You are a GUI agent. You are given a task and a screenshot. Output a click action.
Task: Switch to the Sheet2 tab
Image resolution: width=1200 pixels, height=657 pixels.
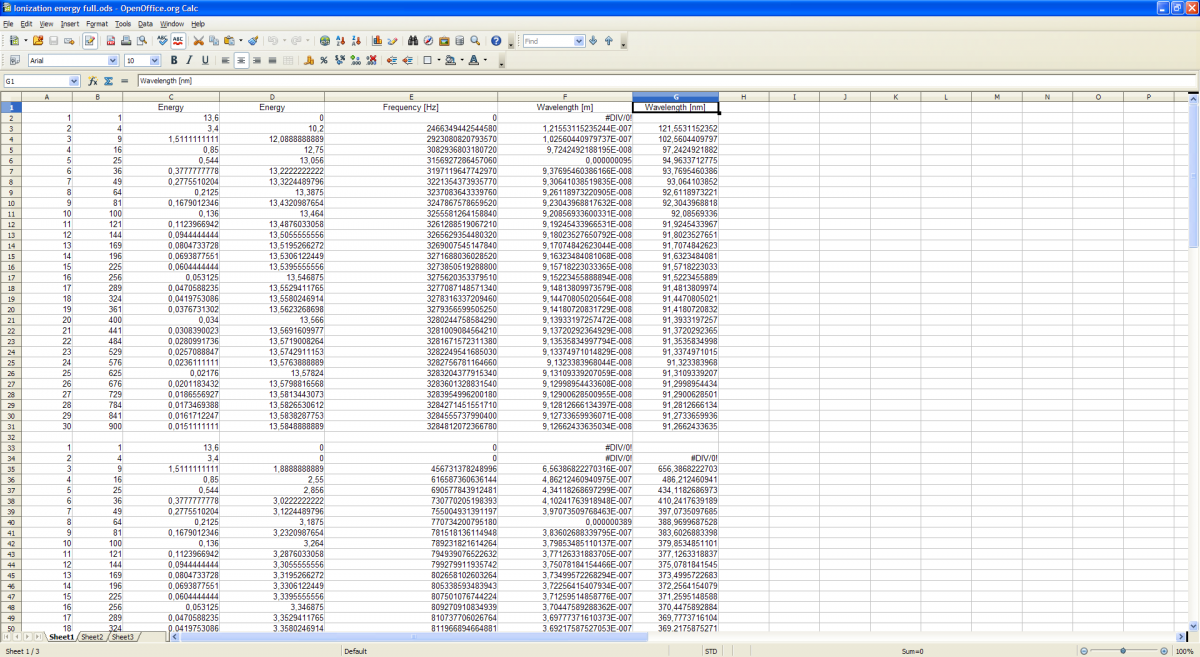(x=92, y=637)
